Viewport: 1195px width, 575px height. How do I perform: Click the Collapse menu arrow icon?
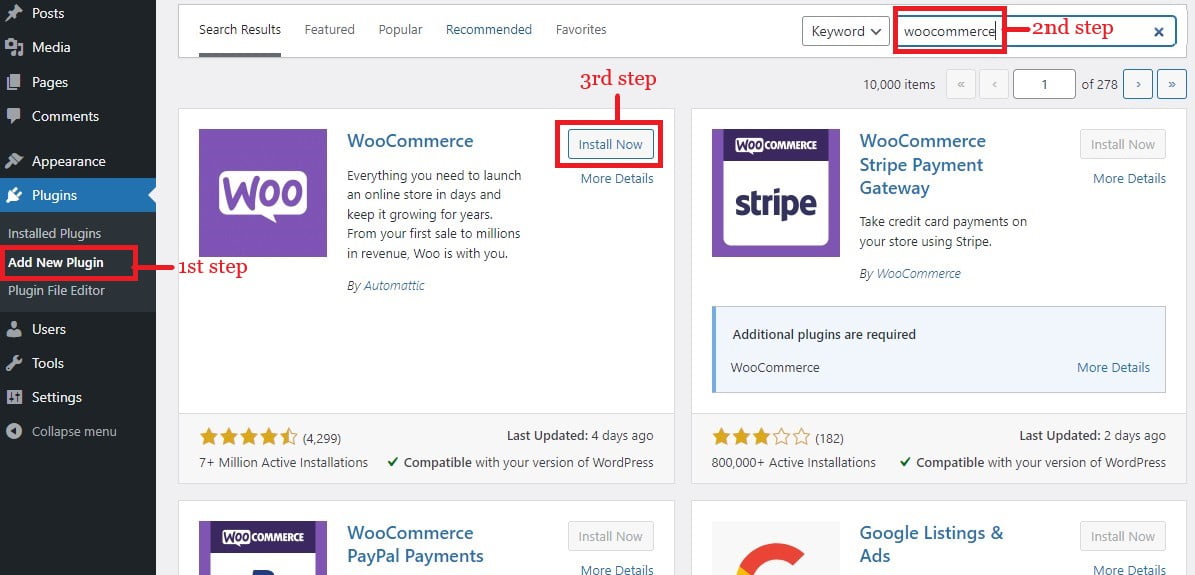pos(14,431)
